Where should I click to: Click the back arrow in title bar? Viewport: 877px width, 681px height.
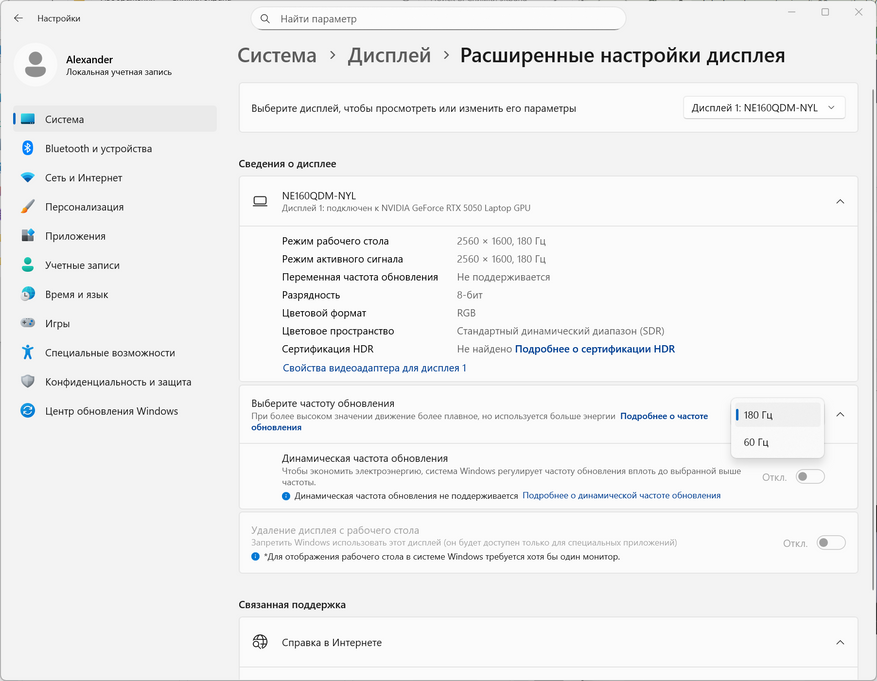click(18, 18)
